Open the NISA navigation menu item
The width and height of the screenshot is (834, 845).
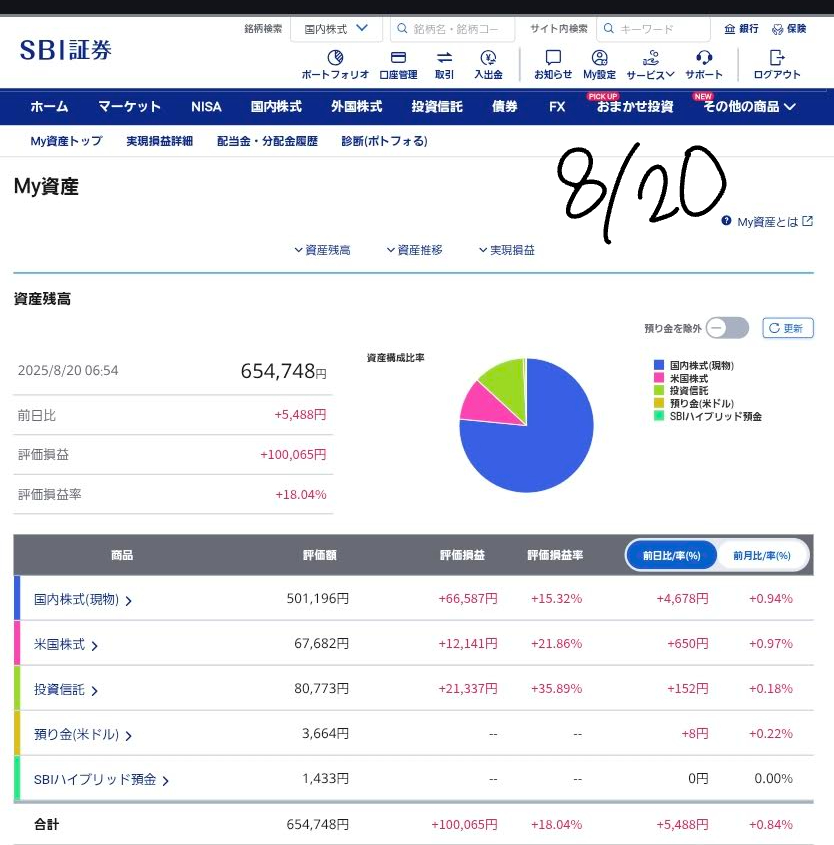pyautogui.click(x=206, y=106)
